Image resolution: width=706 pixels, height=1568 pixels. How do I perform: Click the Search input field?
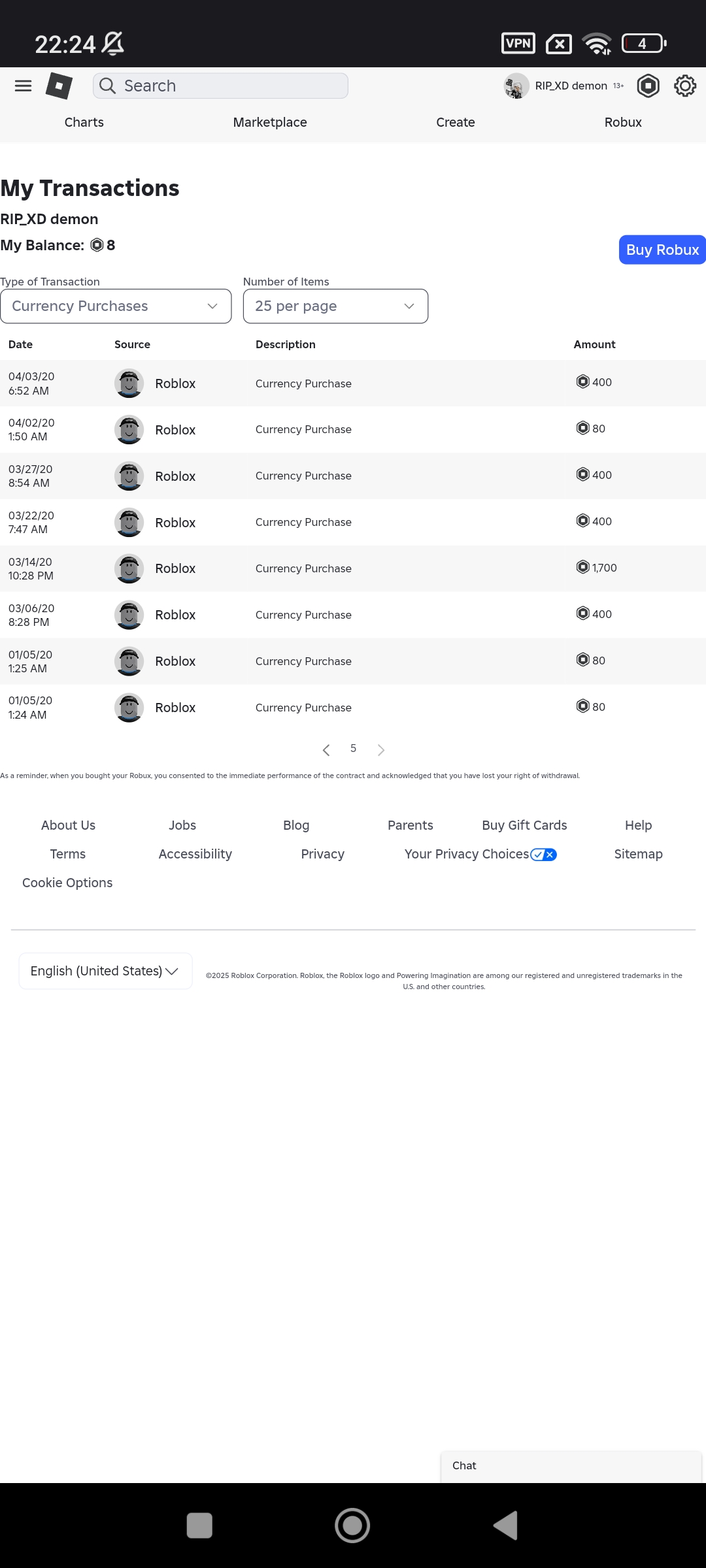click(x=220, y=86)
